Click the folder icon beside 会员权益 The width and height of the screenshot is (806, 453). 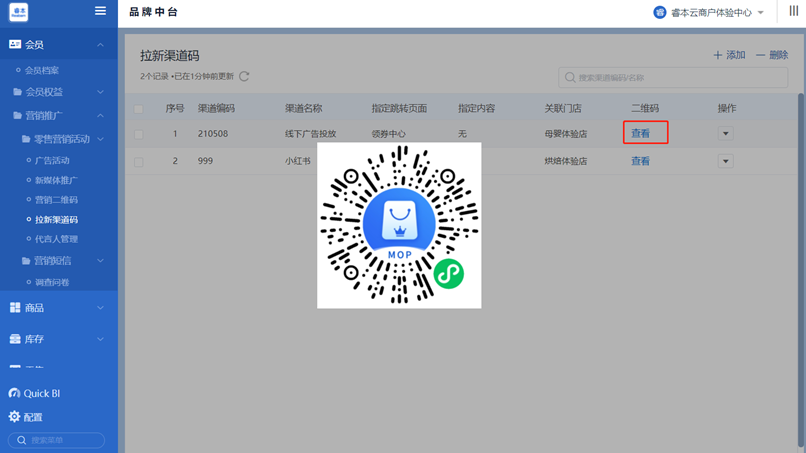click(17, 92)
